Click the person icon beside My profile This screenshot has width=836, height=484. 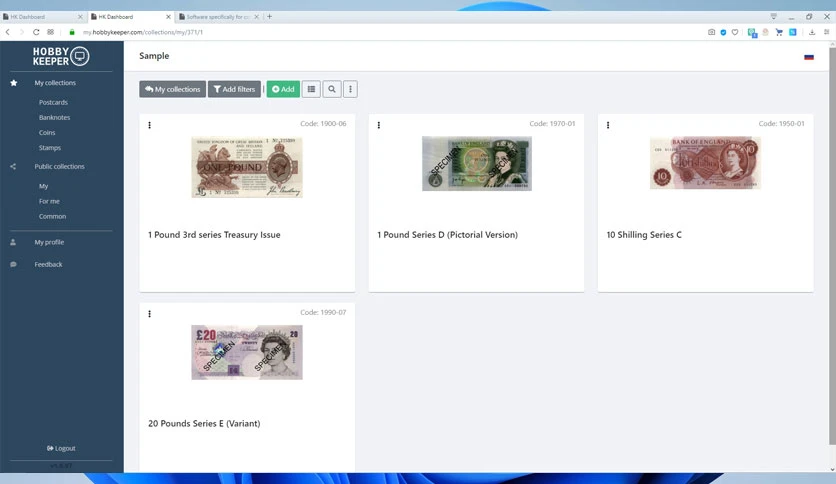tap(13, 242)
